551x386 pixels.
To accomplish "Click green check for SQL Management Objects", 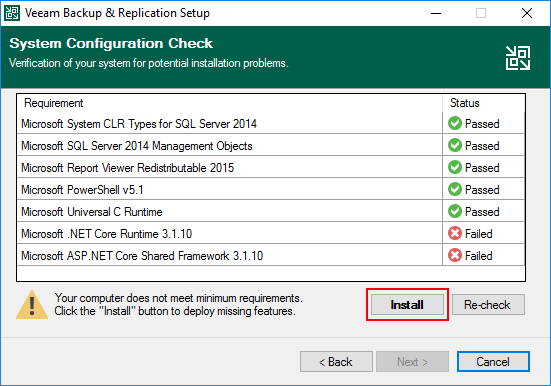I will coord(455,145).
